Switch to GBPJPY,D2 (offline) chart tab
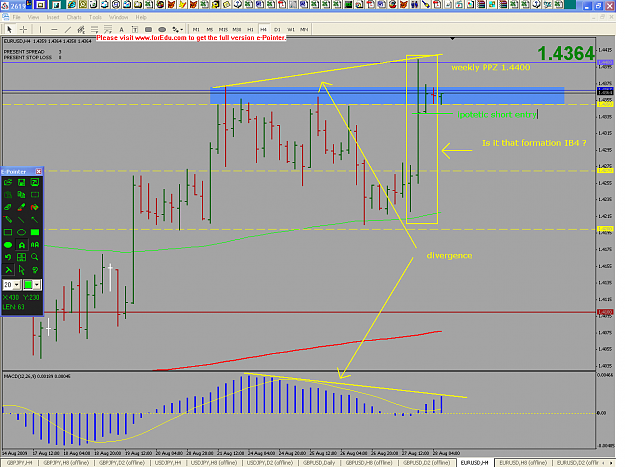The image size is (625, 467). tap(122, 463)
